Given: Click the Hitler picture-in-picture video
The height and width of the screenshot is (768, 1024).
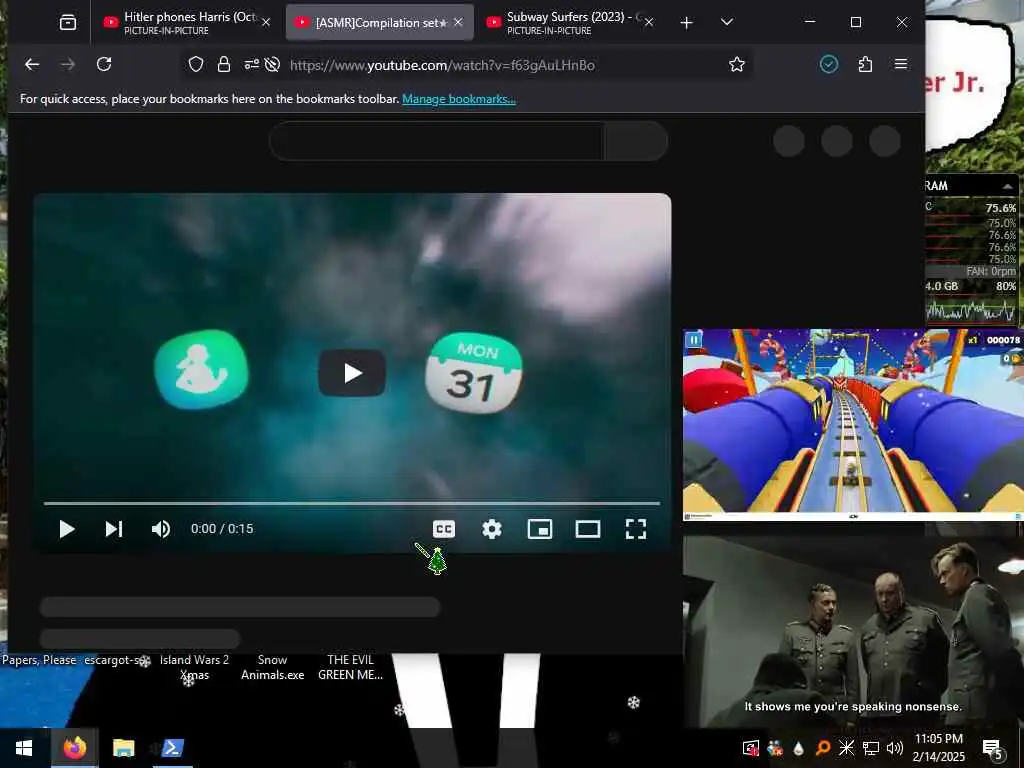Looking at the screenshot, I should click(853, 632).
